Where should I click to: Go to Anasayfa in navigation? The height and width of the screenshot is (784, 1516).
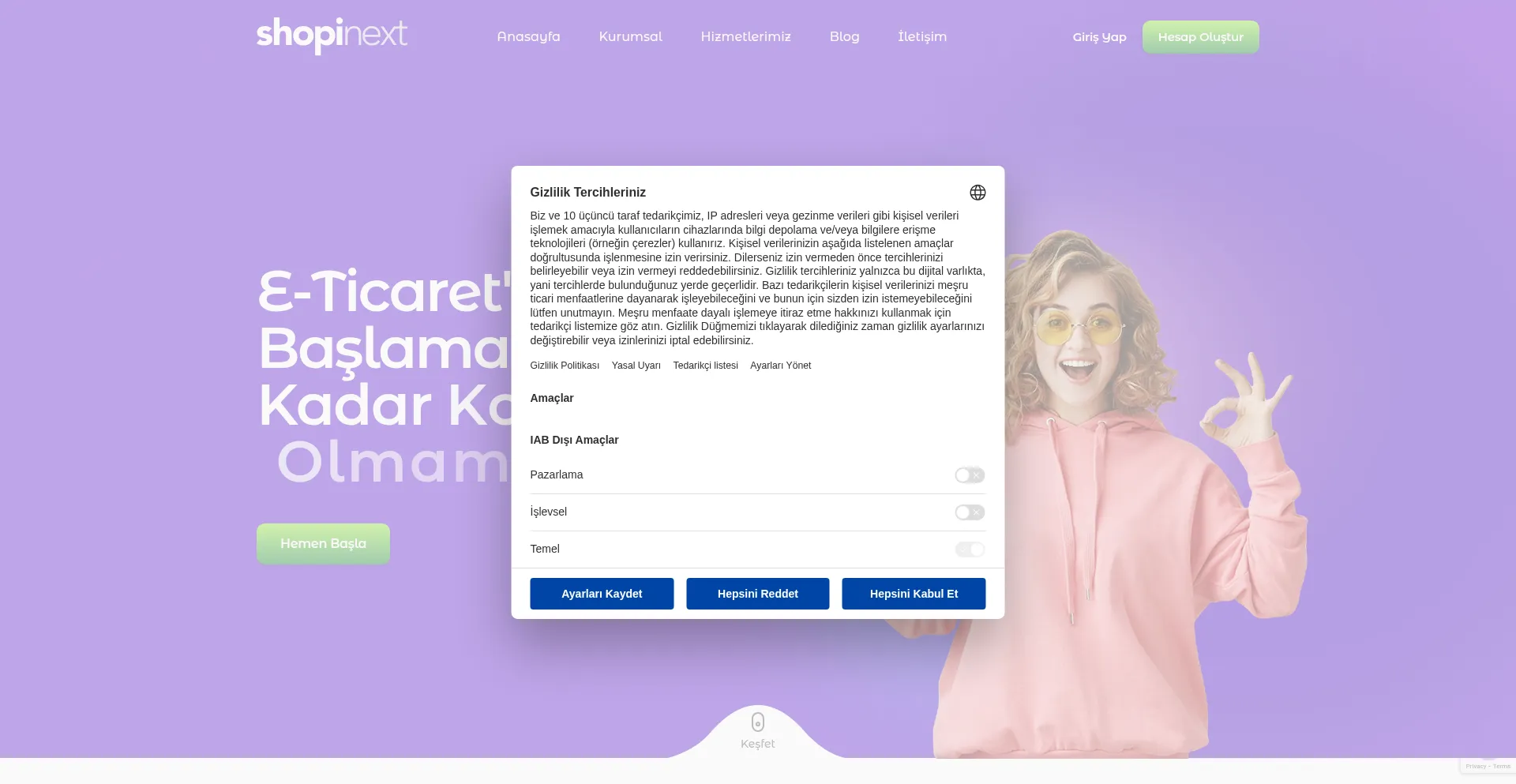(x=528, y=36)
